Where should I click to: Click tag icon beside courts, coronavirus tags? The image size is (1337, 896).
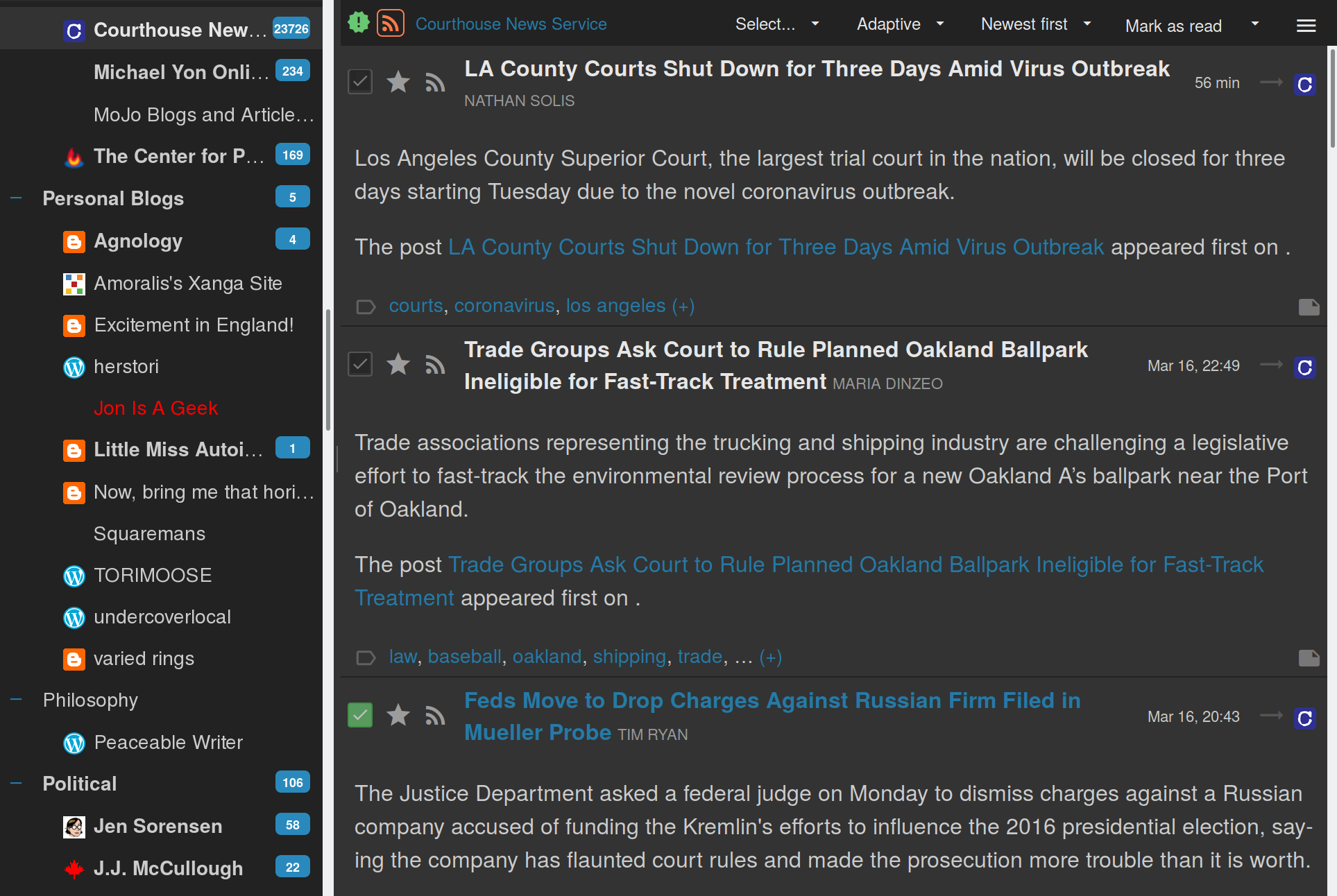[x=366, y=307]
